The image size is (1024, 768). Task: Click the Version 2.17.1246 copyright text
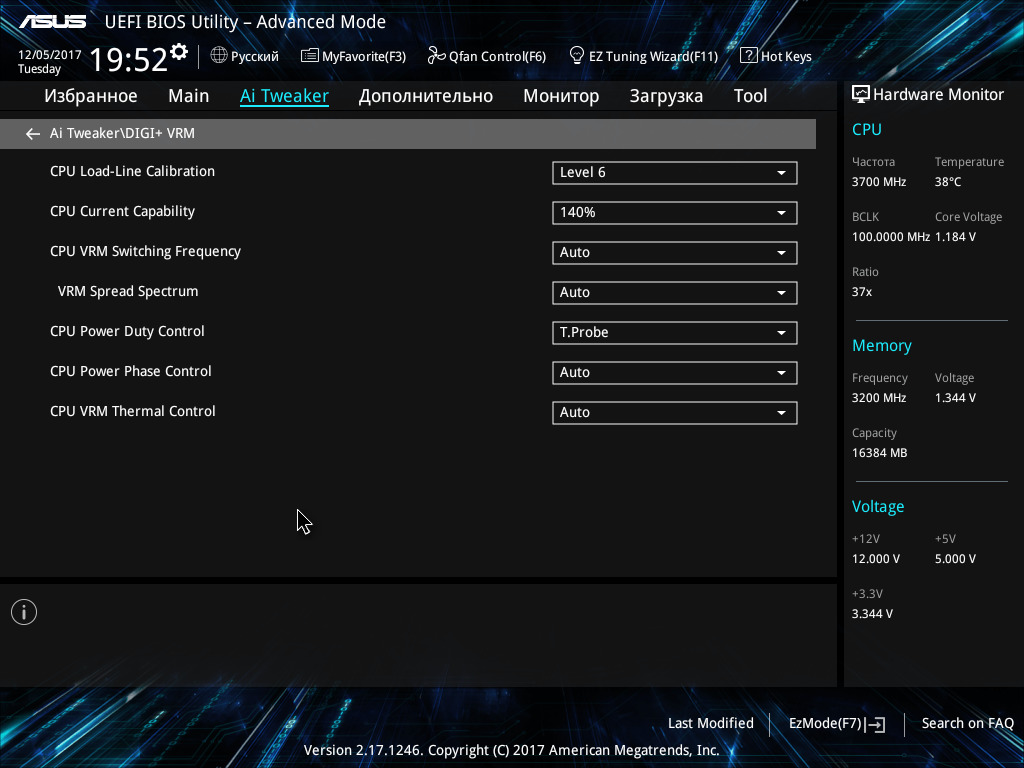tap(511, 750)
